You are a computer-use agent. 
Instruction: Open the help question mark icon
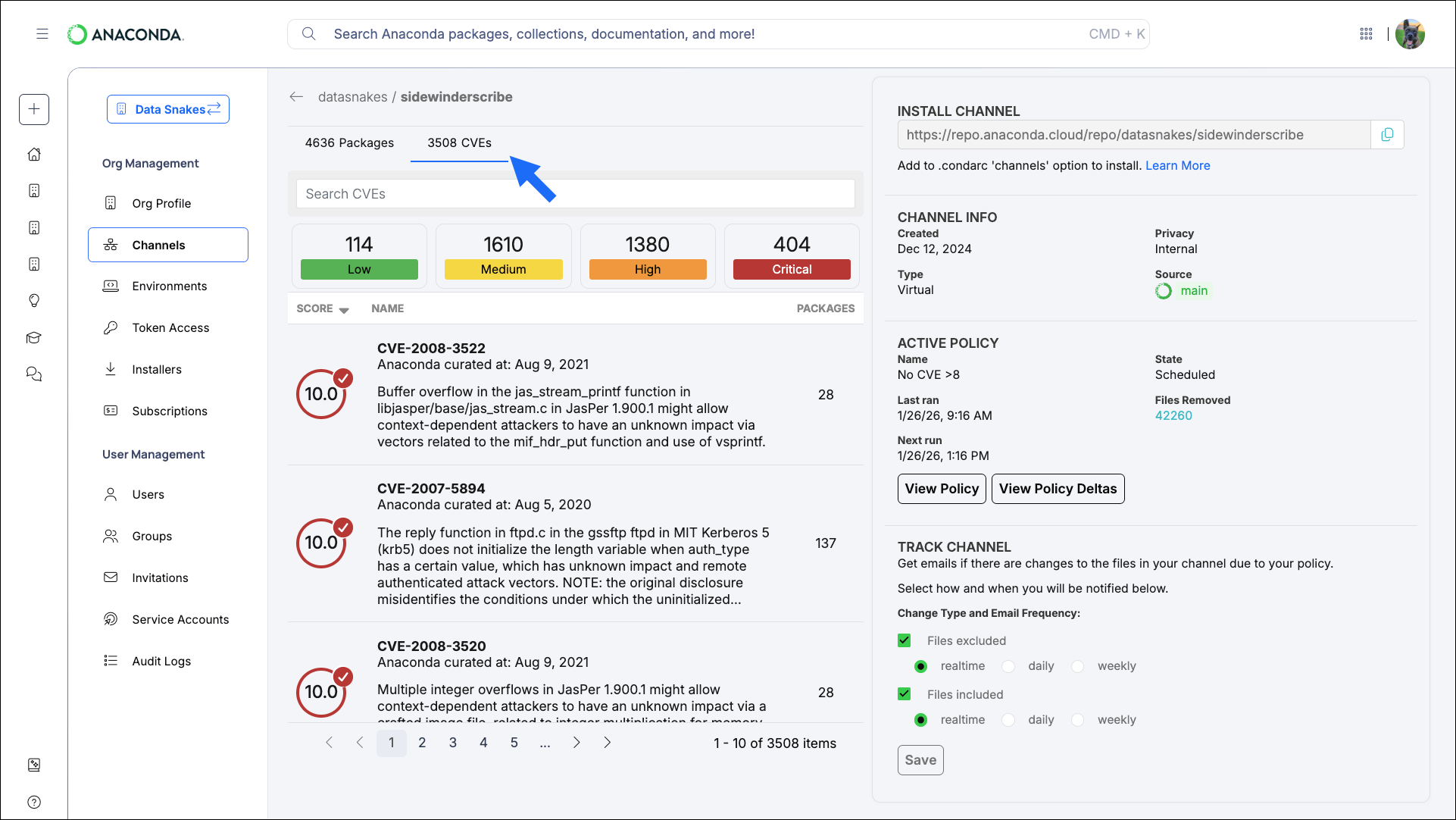(x=34, y=802)
